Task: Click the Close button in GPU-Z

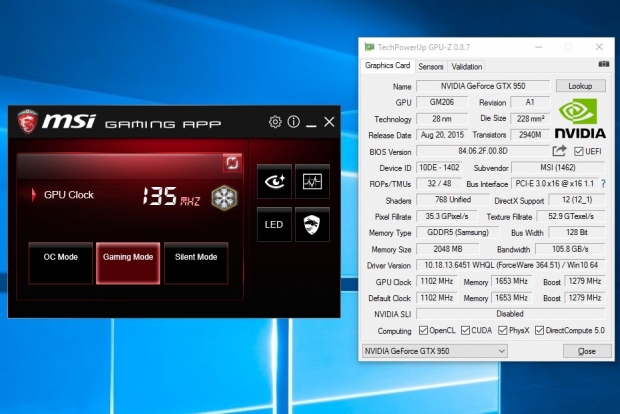Action: tap(587, 351)
